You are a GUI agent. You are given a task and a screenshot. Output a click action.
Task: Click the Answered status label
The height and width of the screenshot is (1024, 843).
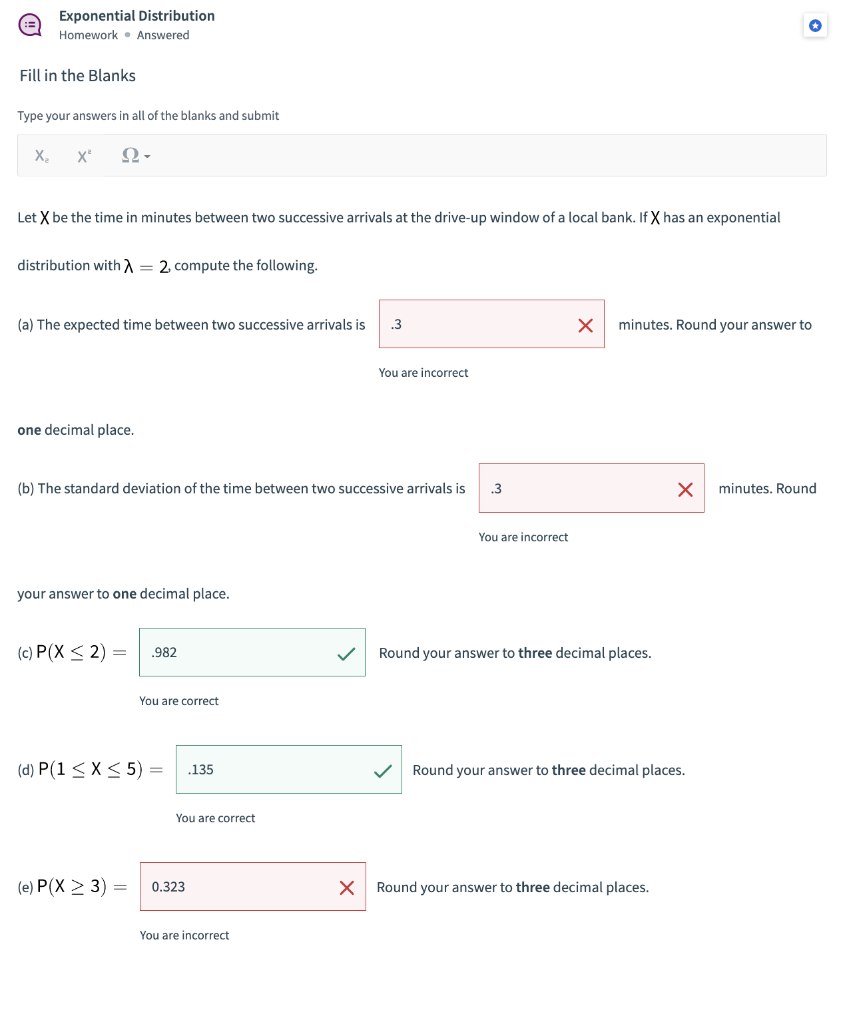pos(162,34)
